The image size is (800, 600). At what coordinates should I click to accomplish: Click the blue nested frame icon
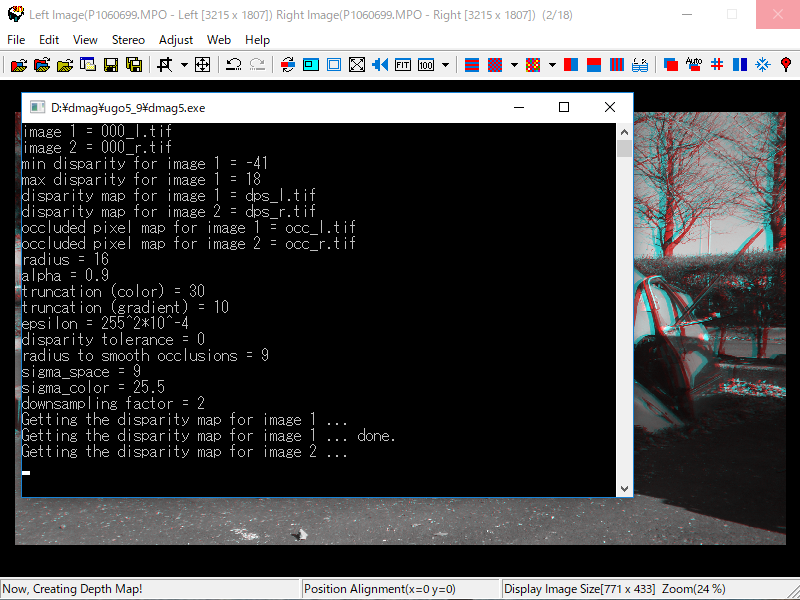click(x=334, y=65)
